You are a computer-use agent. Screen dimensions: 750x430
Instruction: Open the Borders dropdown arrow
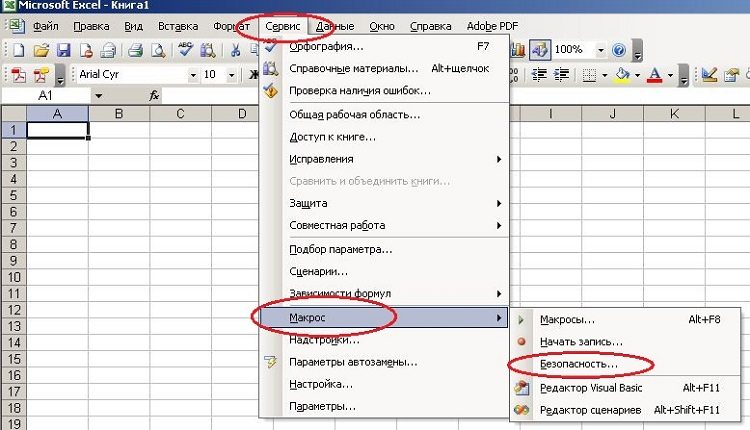(605, 75)
